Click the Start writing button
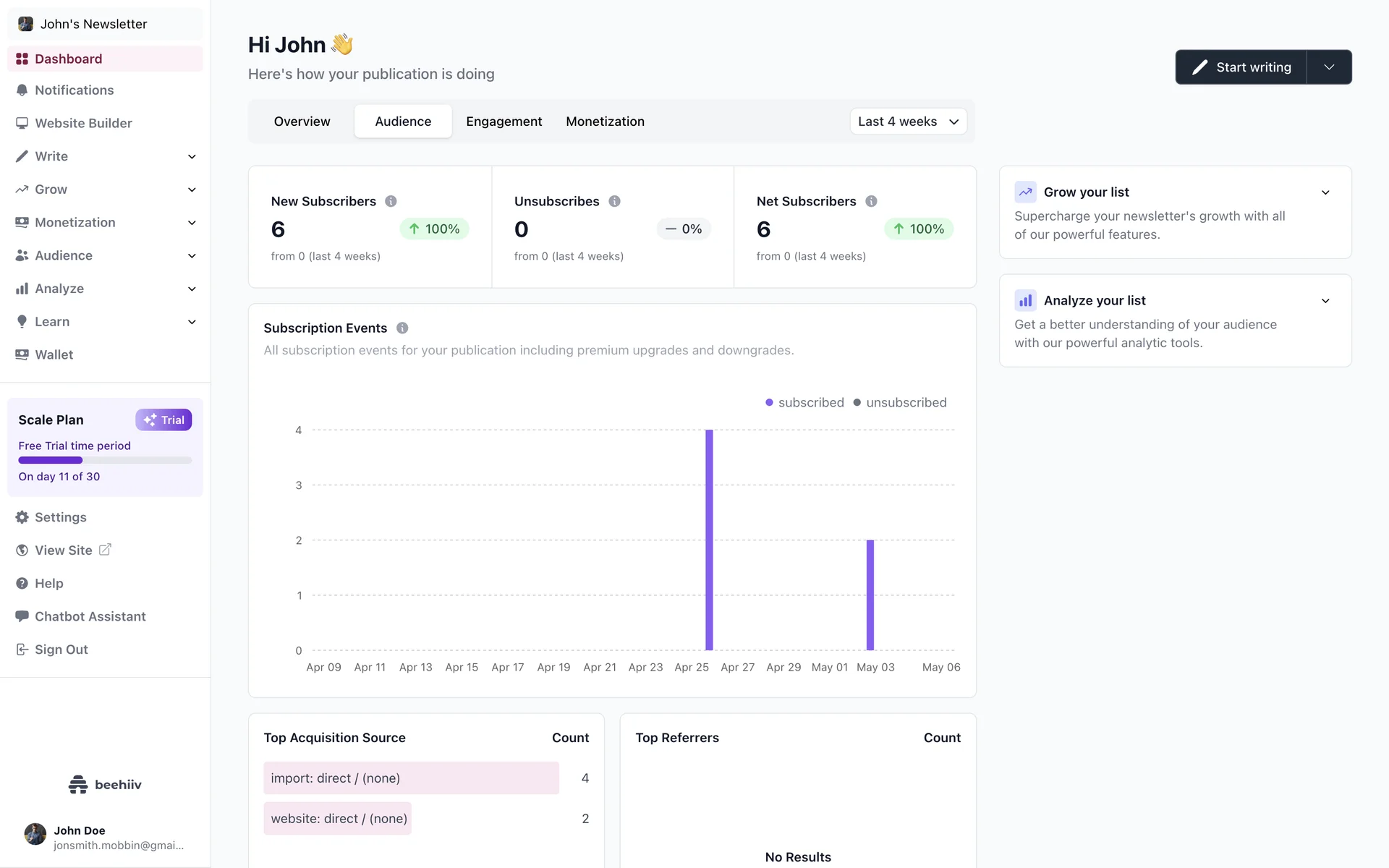This screenshot has width=1389, height=868. 1241,67
